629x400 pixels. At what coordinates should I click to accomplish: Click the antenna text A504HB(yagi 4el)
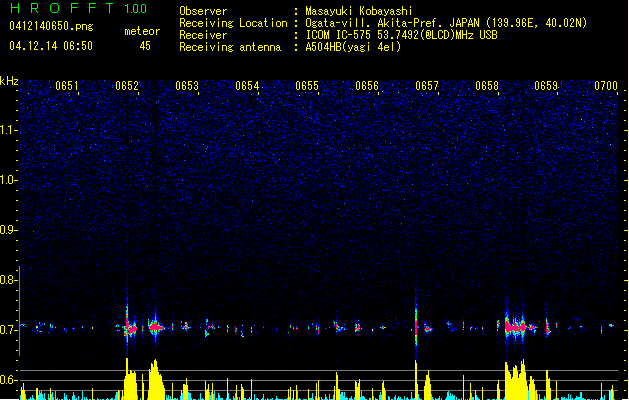353,47
